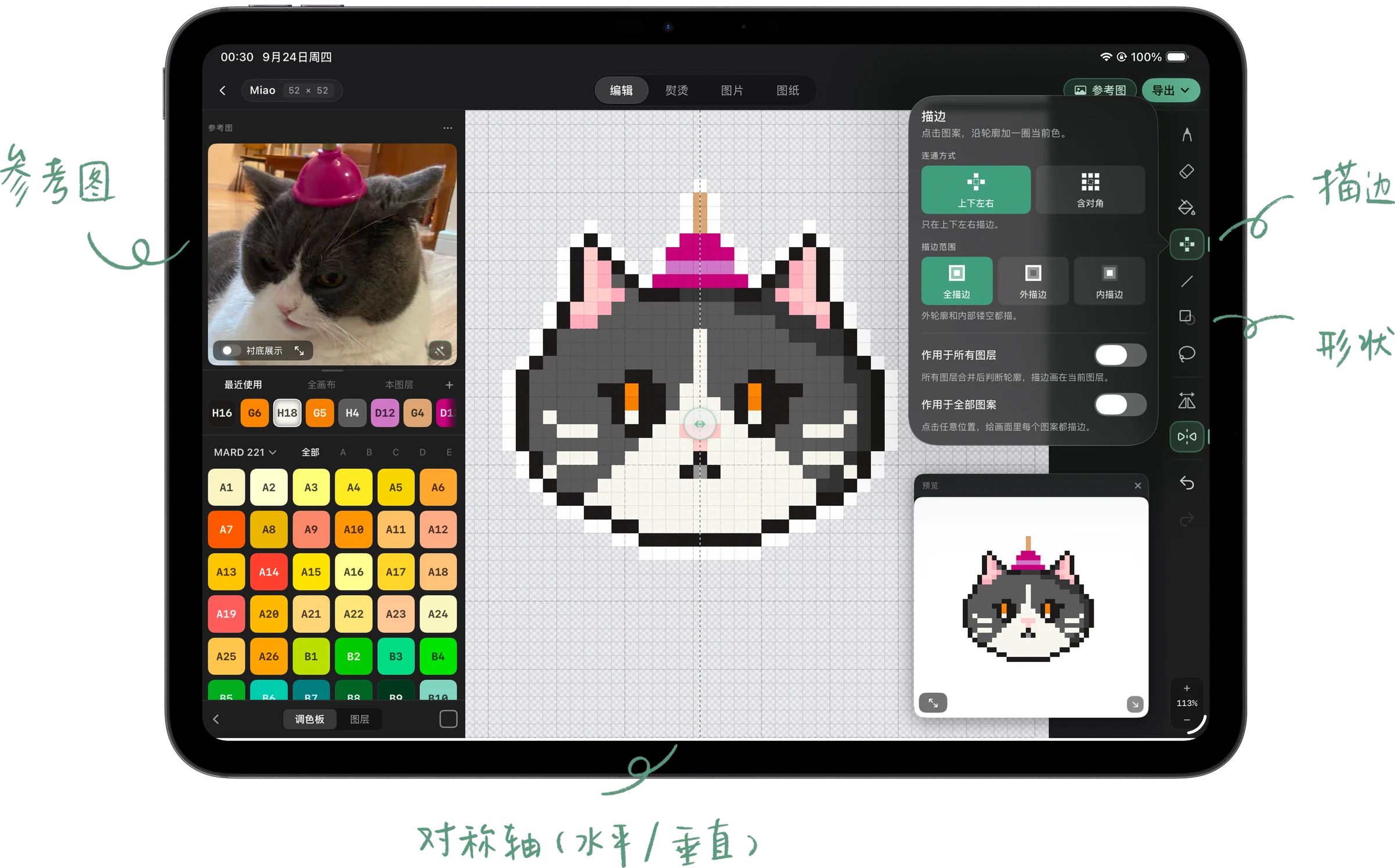Screen dimensions: 1395x868
Task: Click the 参考图 button
Action: click(1100, 91)
